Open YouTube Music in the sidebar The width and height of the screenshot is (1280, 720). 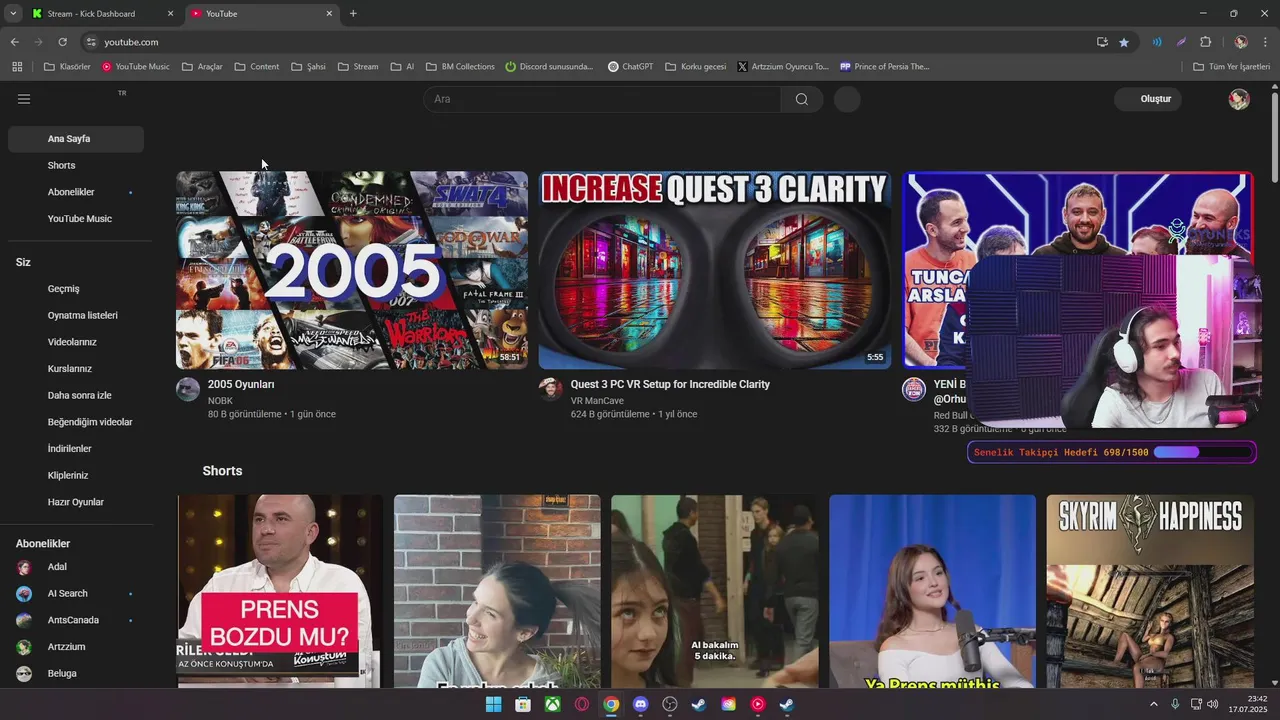76,219
